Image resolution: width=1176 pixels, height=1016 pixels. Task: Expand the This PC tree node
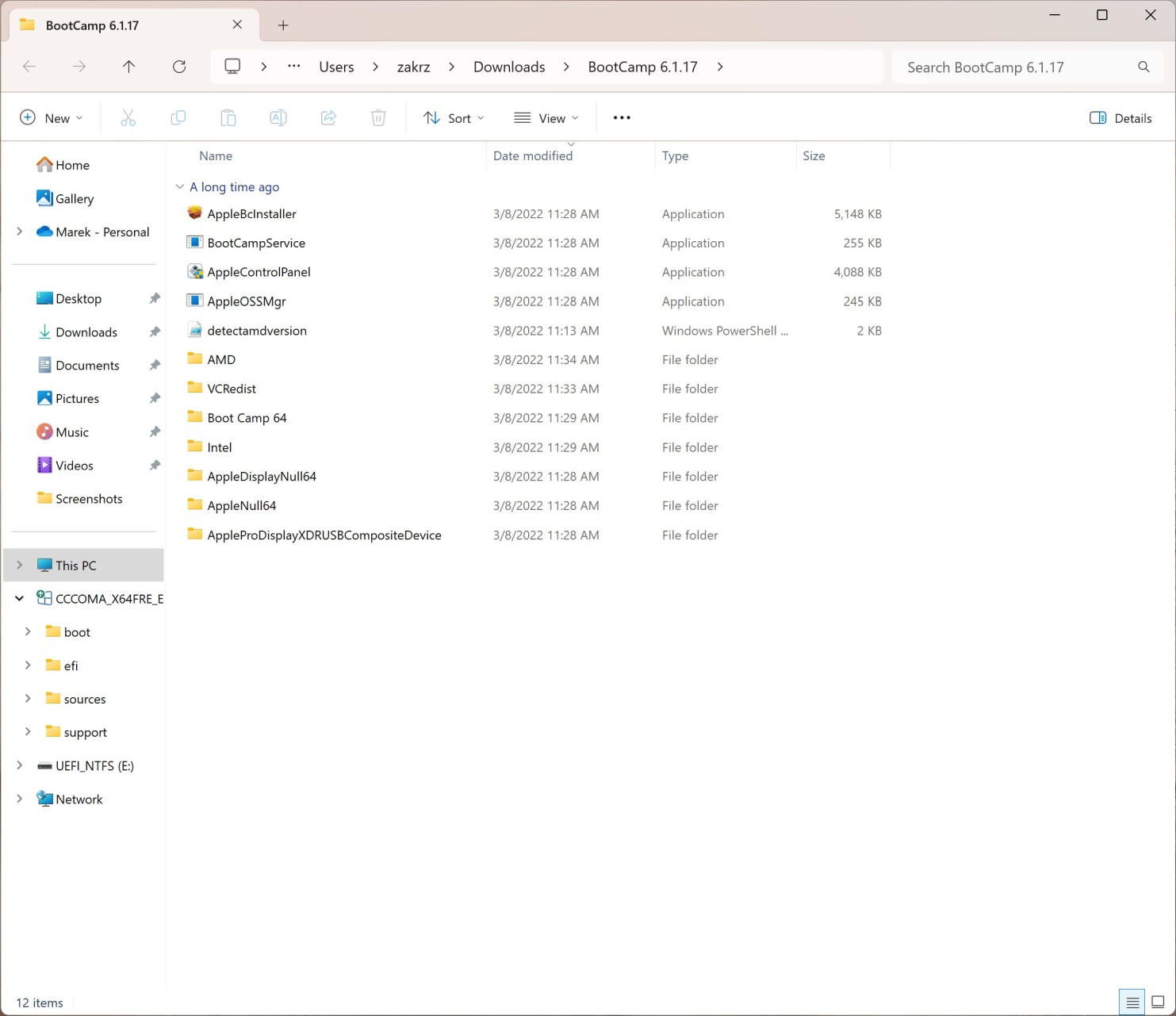coord(20,565)
